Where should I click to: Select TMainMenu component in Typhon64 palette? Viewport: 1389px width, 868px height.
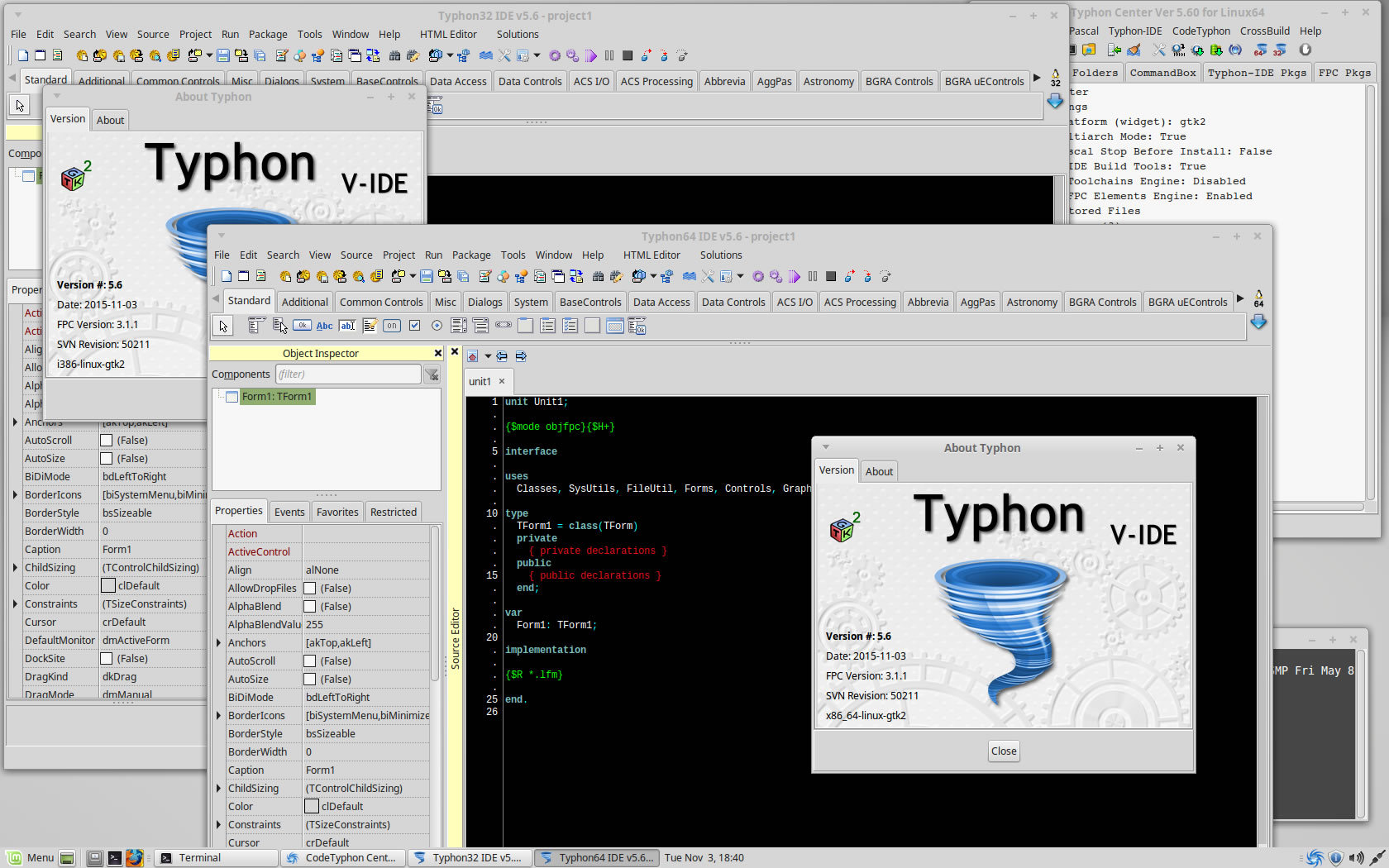256,326
